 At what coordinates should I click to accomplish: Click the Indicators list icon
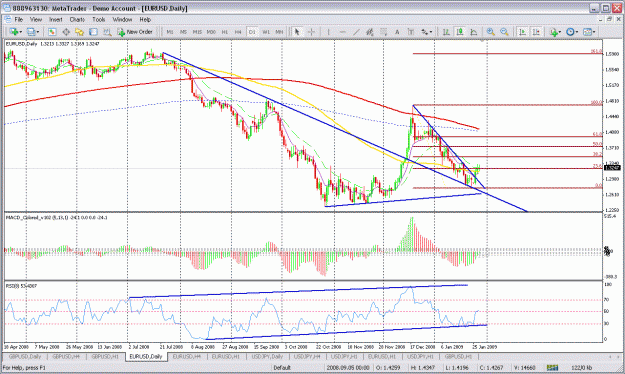(x=553, y=32)
